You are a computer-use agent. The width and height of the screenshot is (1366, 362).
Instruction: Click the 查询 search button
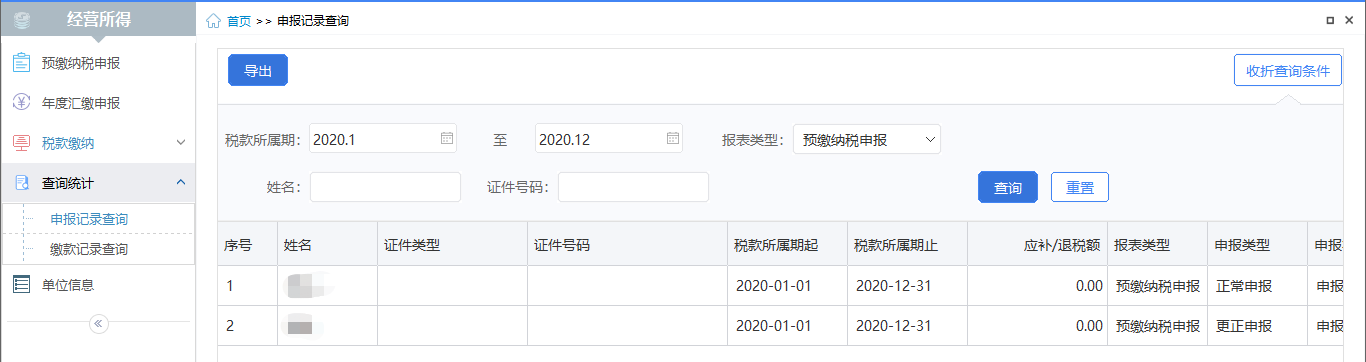[1008, 187]
